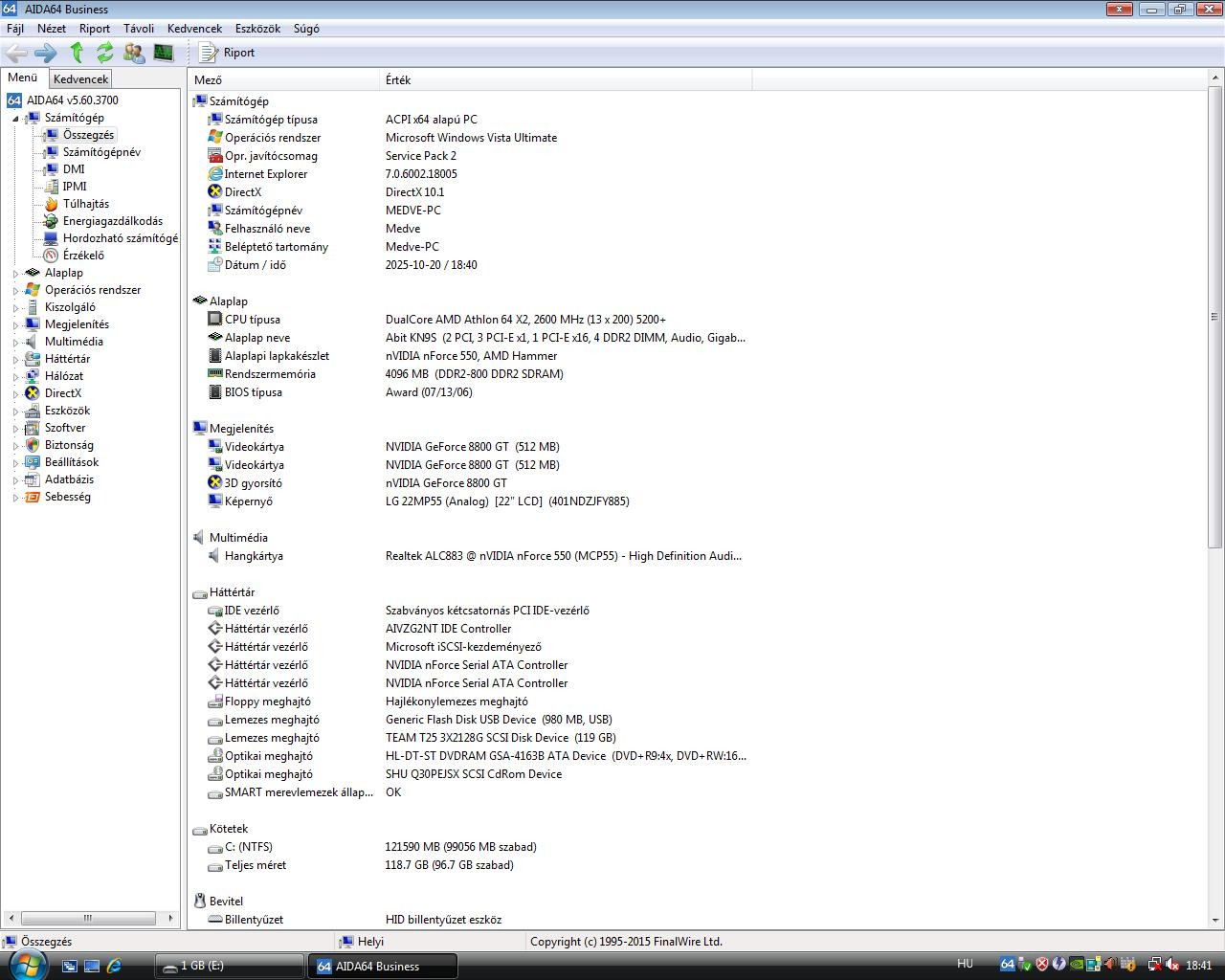Click the Érték column header
This screenshot has width=1225, height=980.
coord(566,80)
